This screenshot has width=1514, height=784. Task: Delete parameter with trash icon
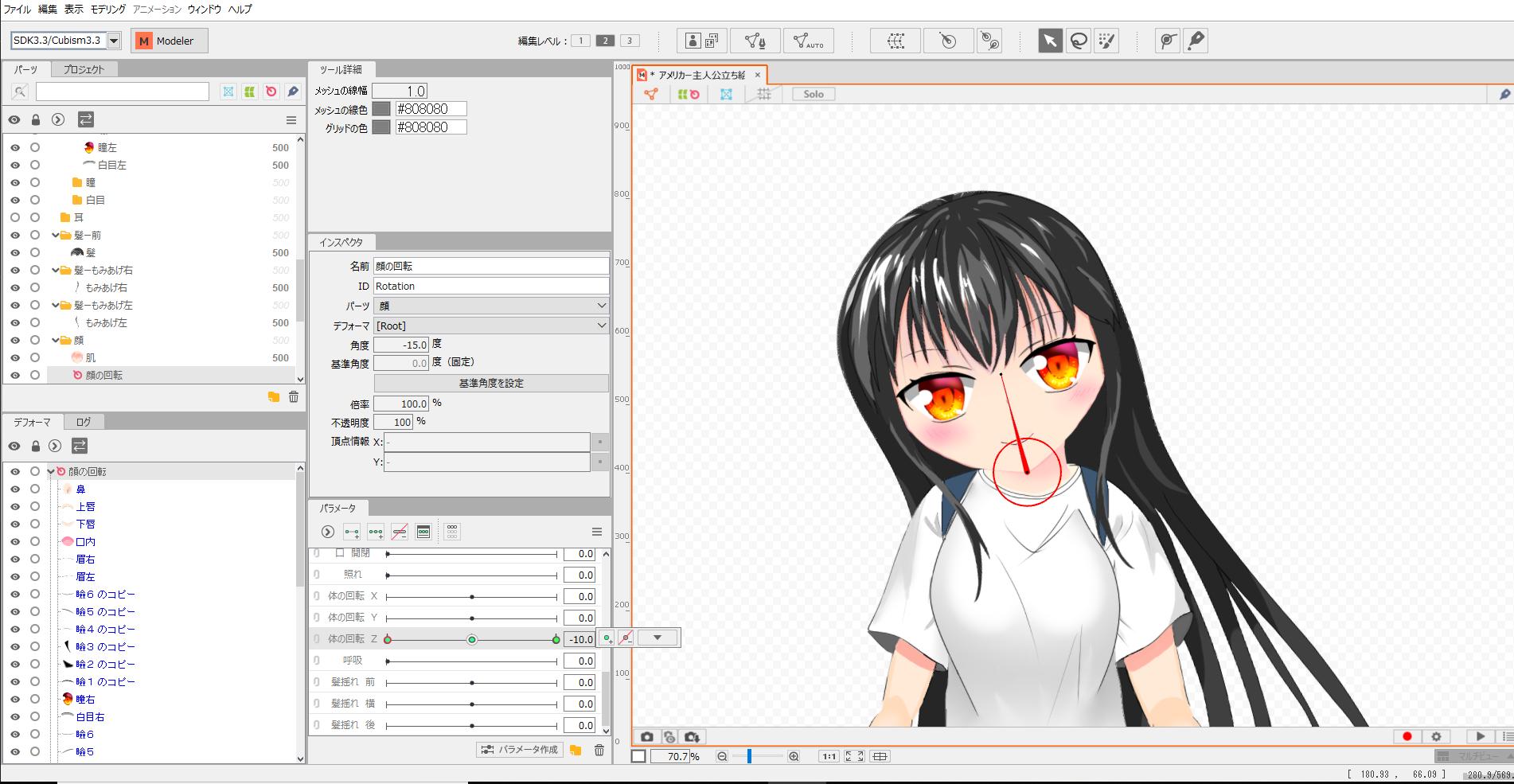click(599, 750)
